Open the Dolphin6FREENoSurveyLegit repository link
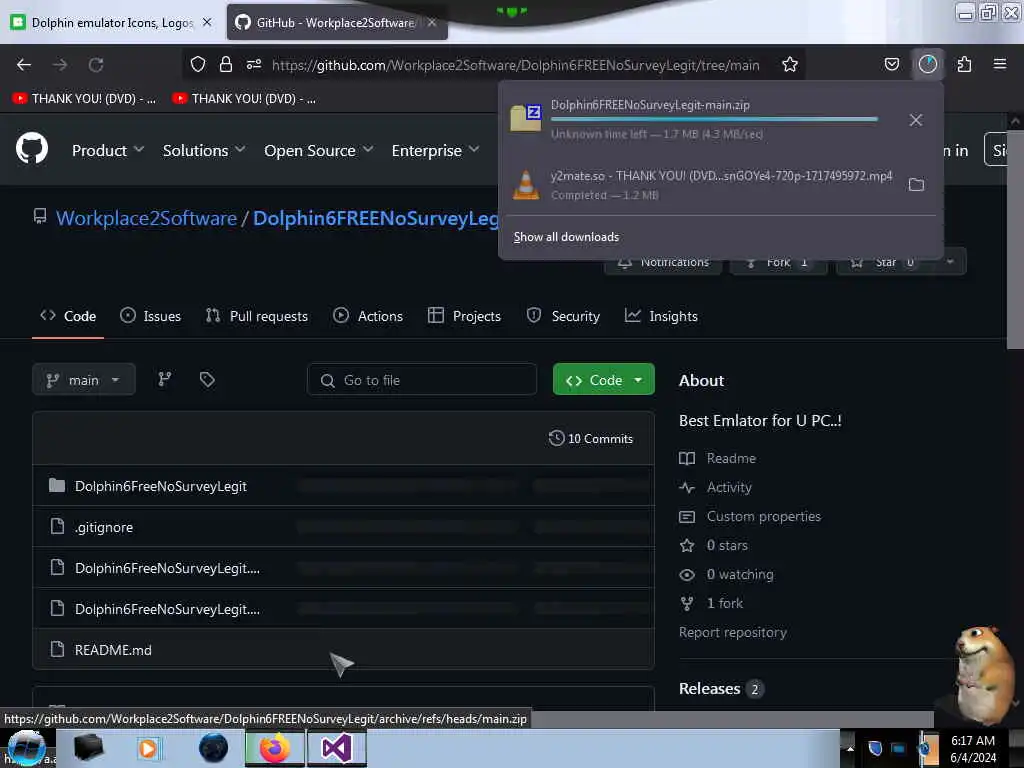 tap(376, 218)
